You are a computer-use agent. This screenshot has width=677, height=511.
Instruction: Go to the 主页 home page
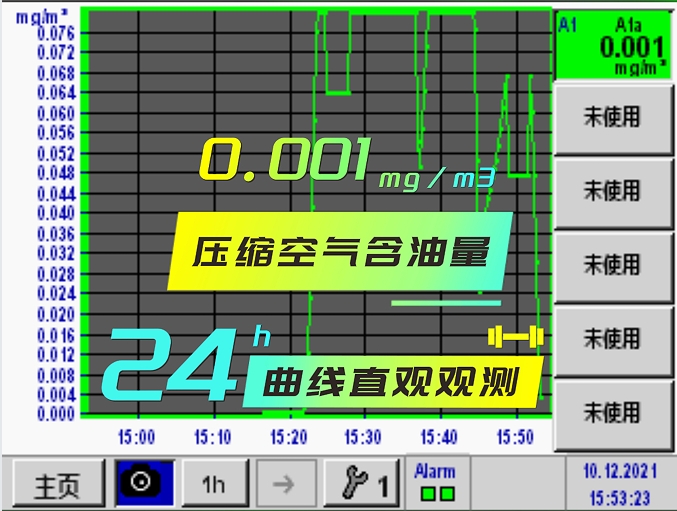click(59, 483)
